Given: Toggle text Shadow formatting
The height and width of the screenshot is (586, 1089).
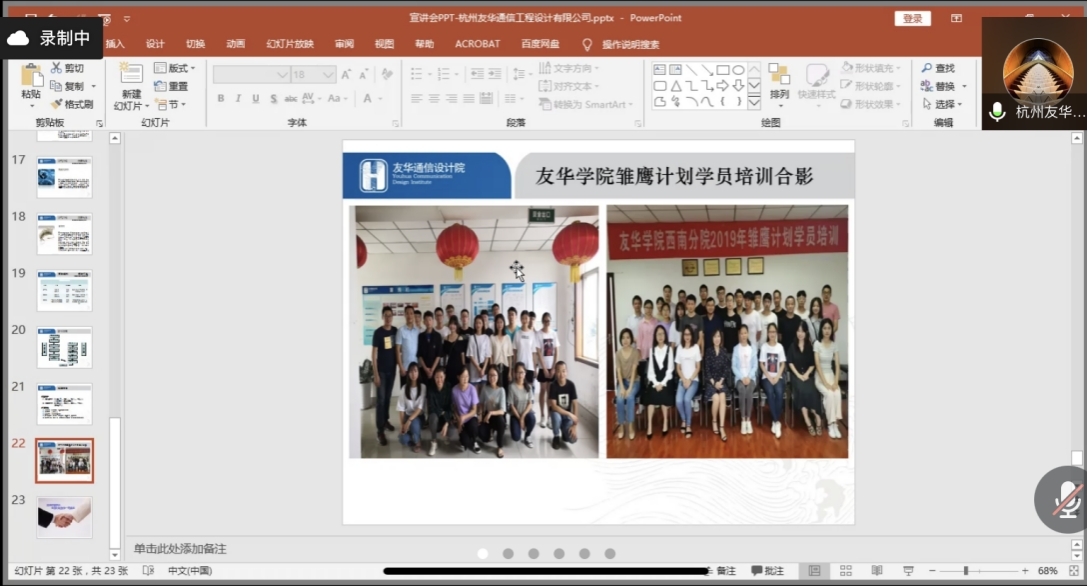Looking at the screenshot, I should click(274, 99).
